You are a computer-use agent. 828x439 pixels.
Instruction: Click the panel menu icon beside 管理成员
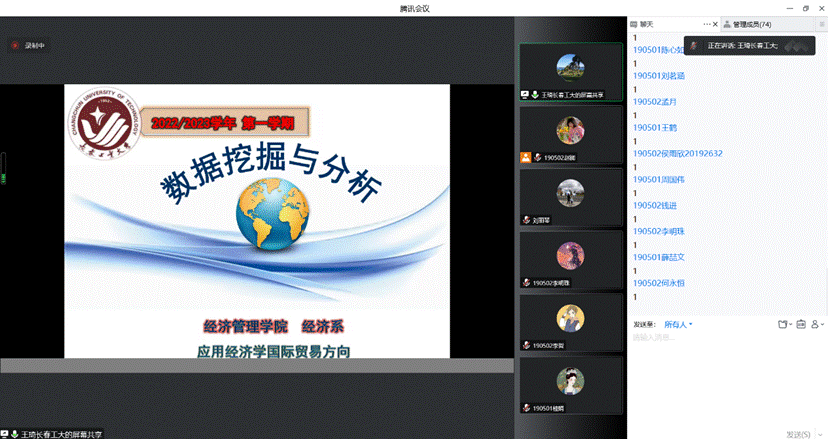click(x=819, y=24)
